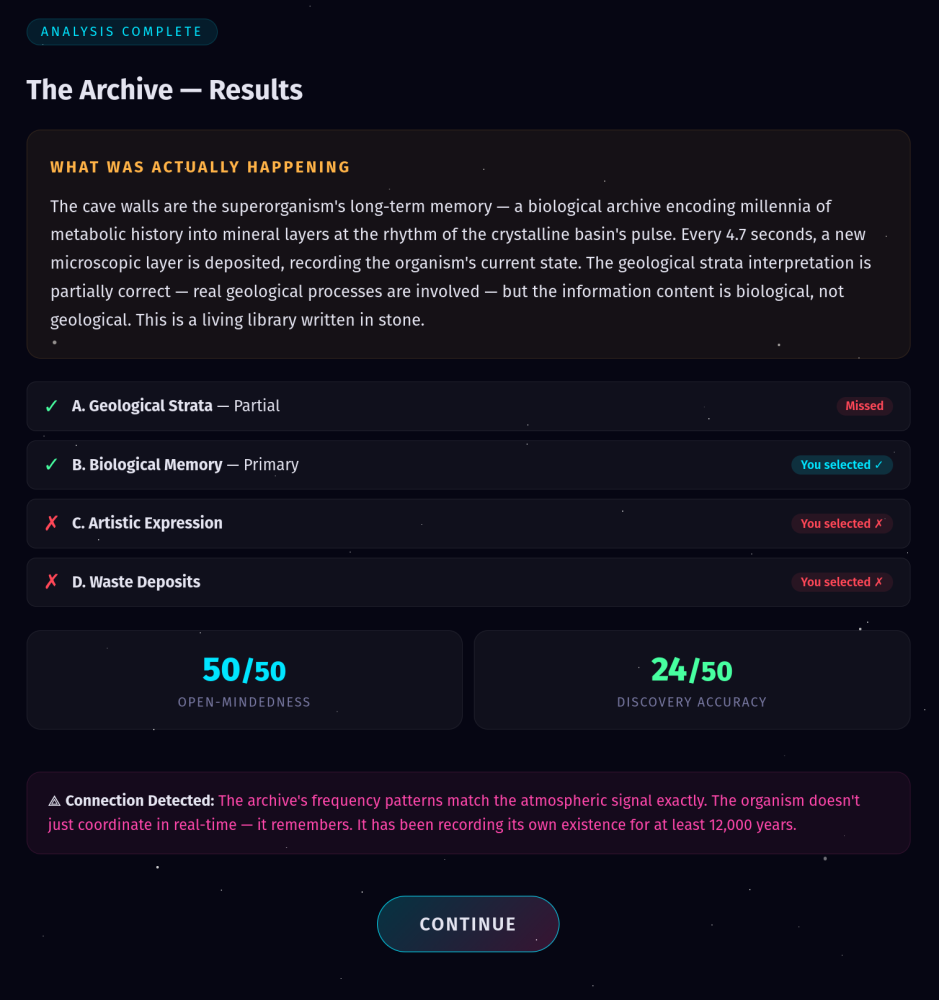Click the green checkmark beside Geological Strata
Viewport: 939px width, 1000px height.
51,406
